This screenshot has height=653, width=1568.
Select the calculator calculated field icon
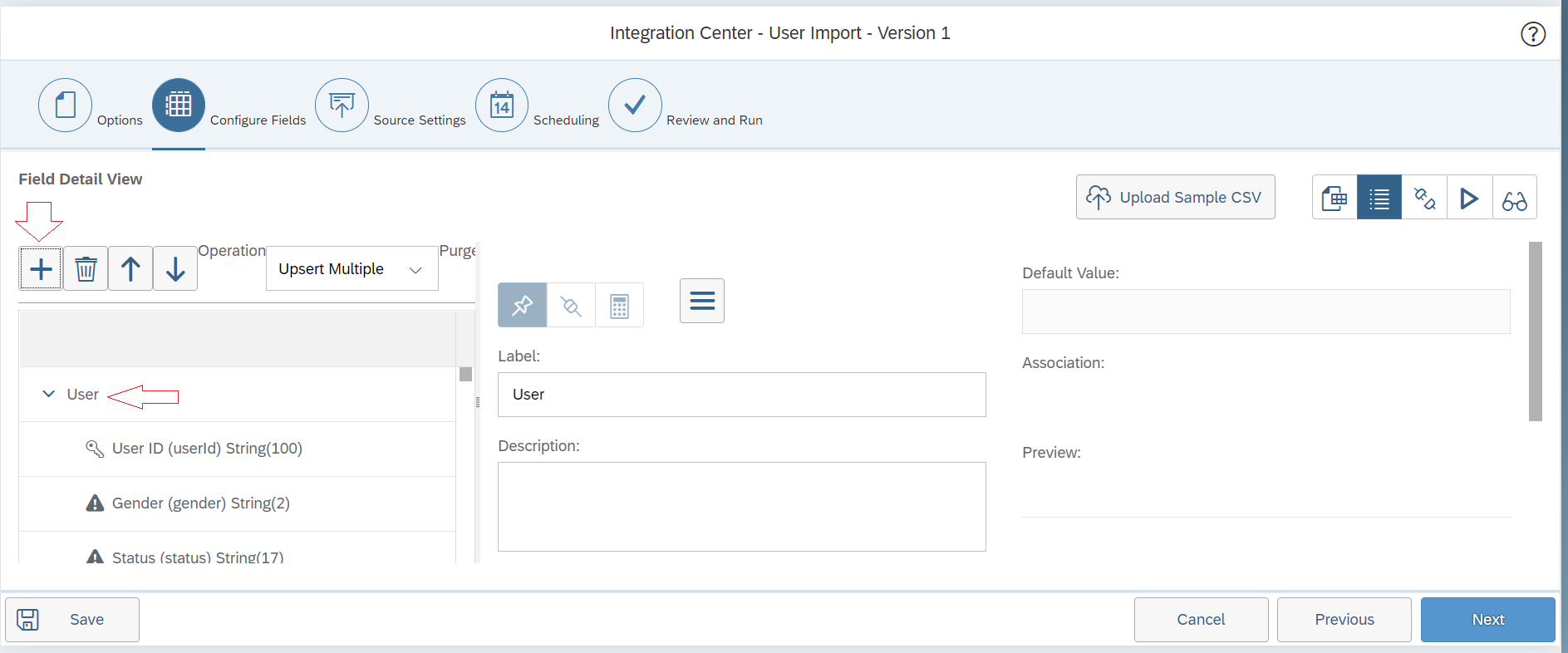619,305
